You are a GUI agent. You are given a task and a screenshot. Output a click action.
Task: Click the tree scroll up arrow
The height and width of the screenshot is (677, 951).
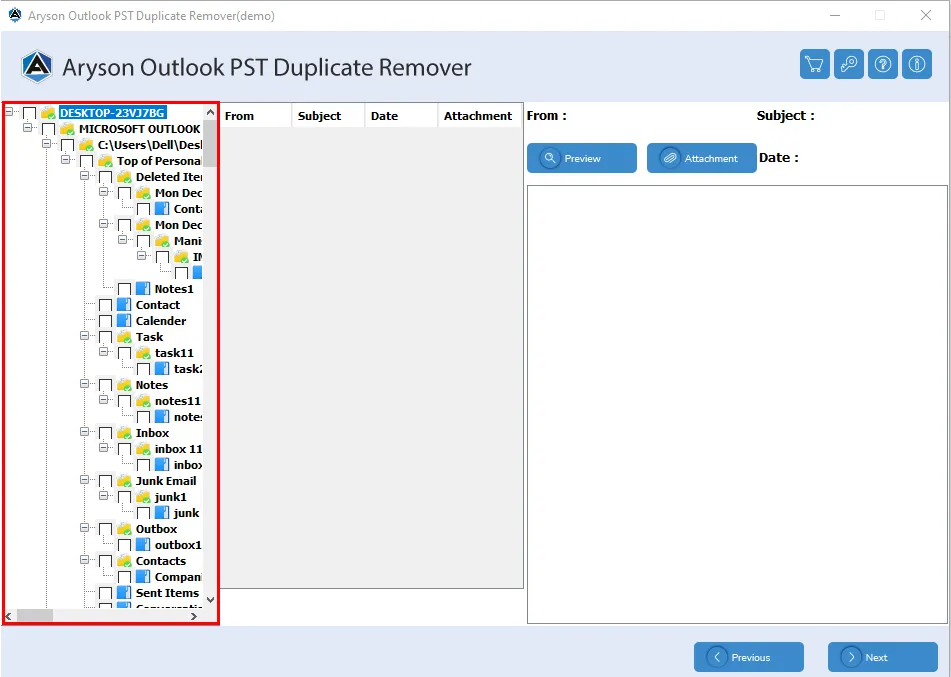pos(210,112)
